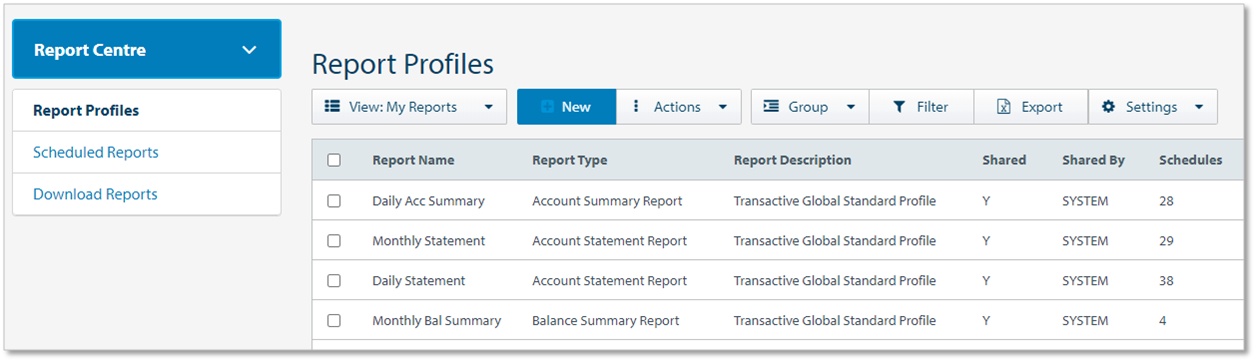Collapse the Report Centre chevron
This screenshot has height=362, width=1256.
click(x=250, y=50)
